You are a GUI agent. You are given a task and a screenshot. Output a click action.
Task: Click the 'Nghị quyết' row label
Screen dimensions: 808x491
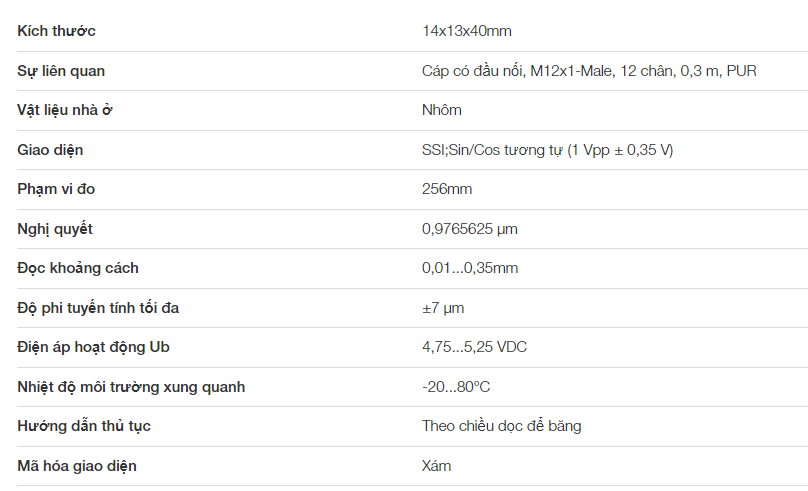55,229
